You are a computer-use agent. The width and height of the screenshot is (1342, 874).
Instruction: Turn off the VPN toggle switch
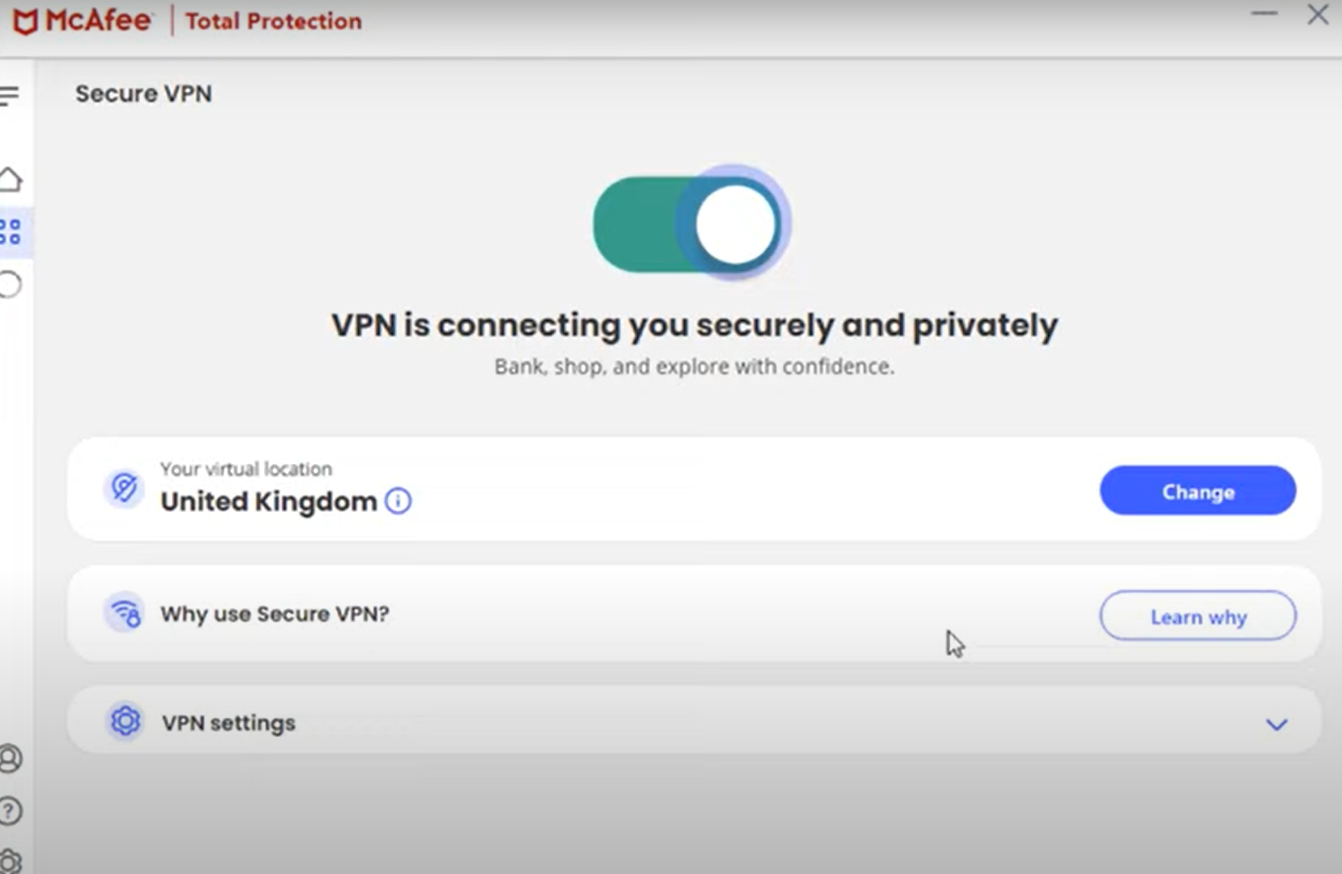[693, 223]
